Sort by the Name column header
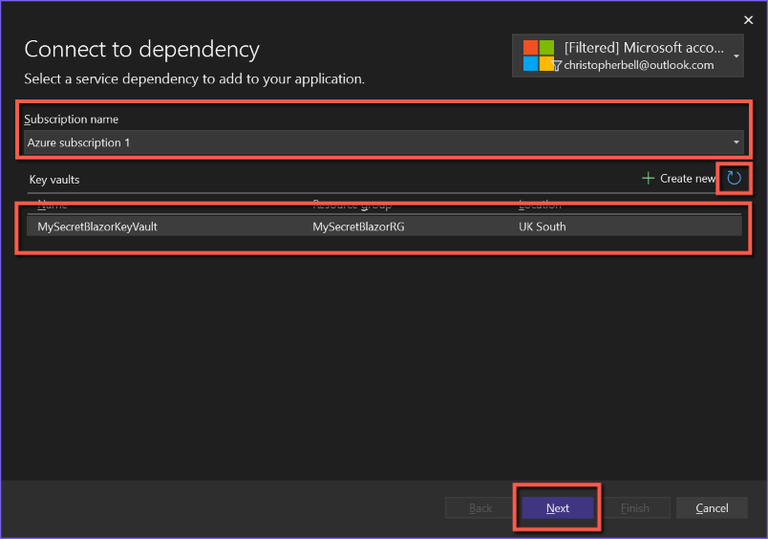The width and height of the screenshot is (768, 539). (52, 205)
